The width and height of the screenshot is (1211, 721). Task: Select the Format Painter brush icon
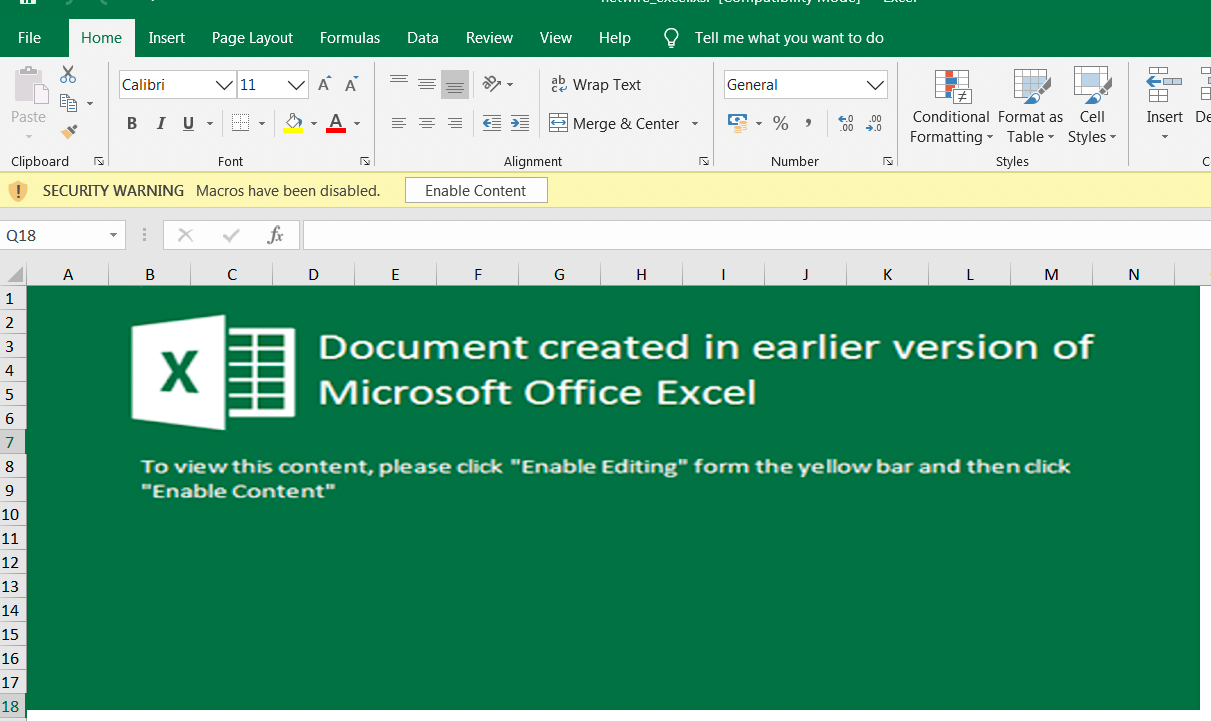(x=68, y=131)
